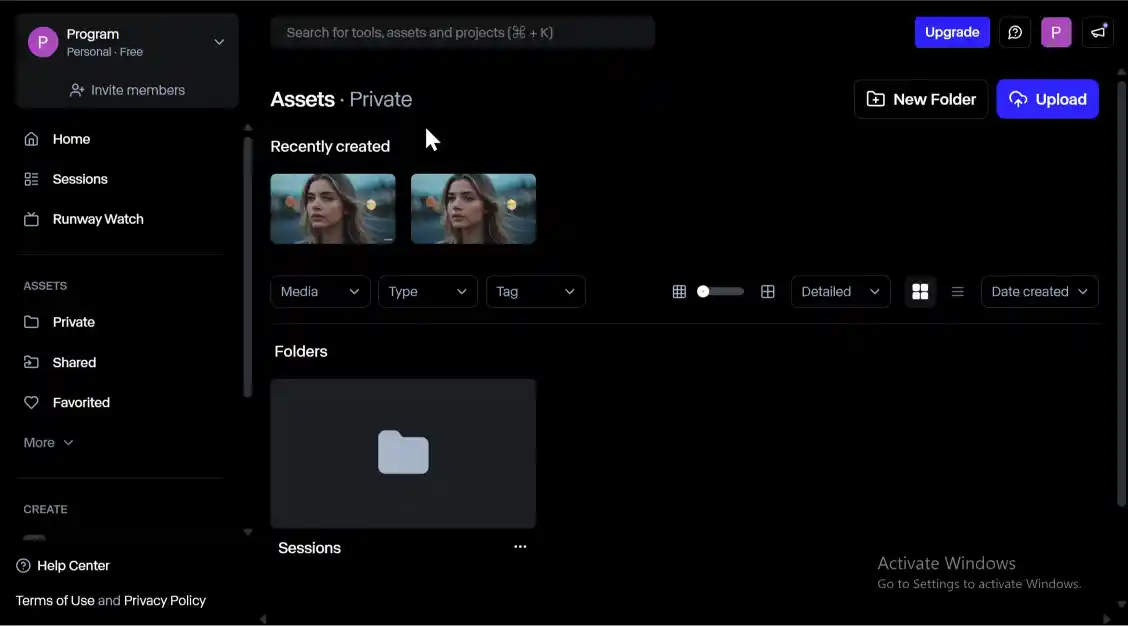Click the purple profile avatar icon
Image resolution: width=1128 pixels, height=626 pixels.
pyautogui.click(x=1056, y=32)
